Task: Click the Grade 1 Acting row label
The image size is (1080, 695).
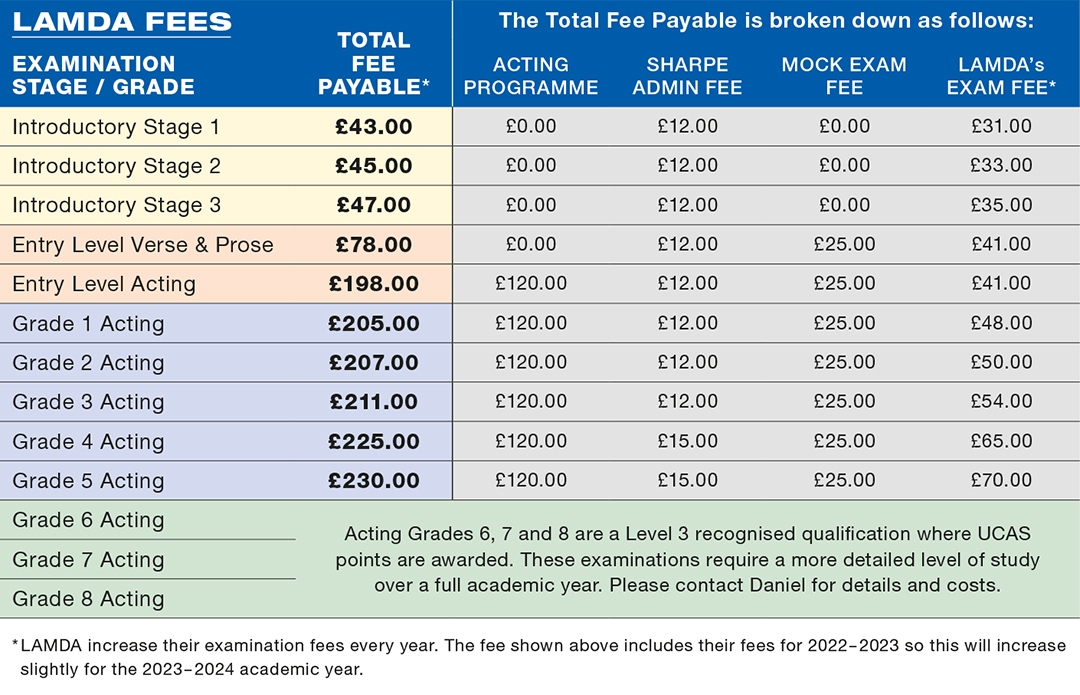Action: click(88, 324)
